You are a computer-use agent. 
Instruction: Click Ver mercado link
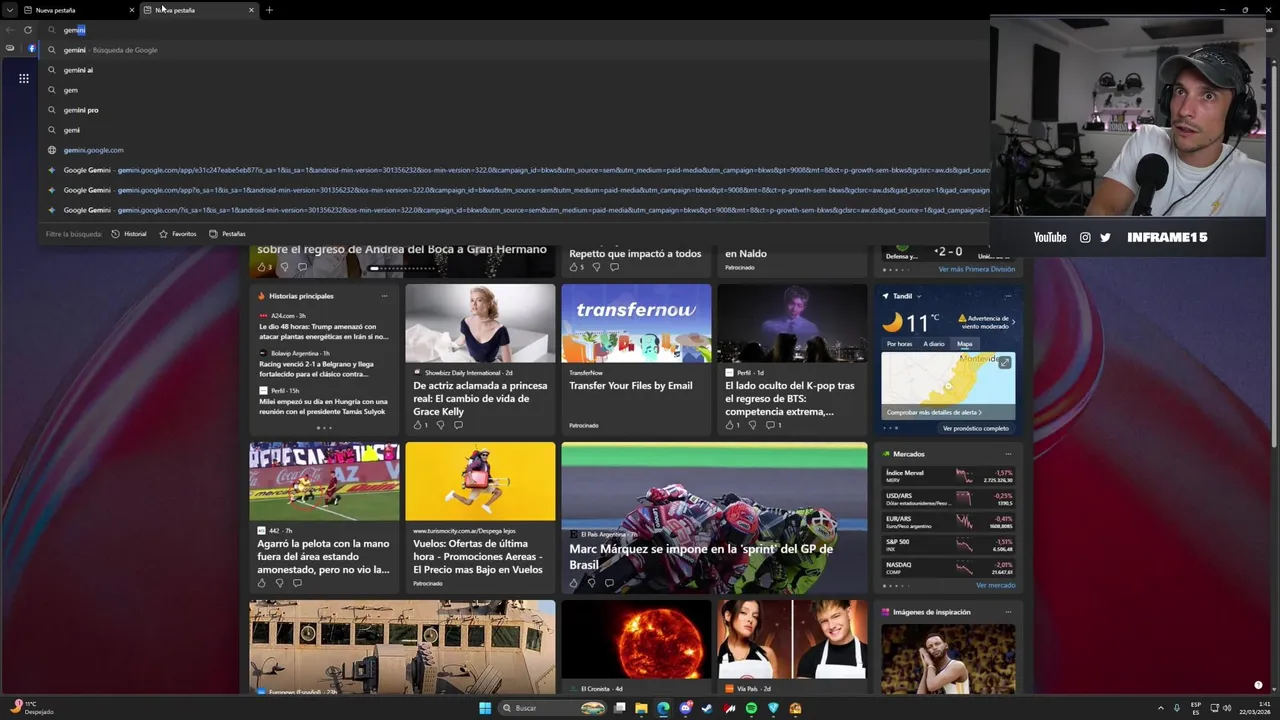996,585
